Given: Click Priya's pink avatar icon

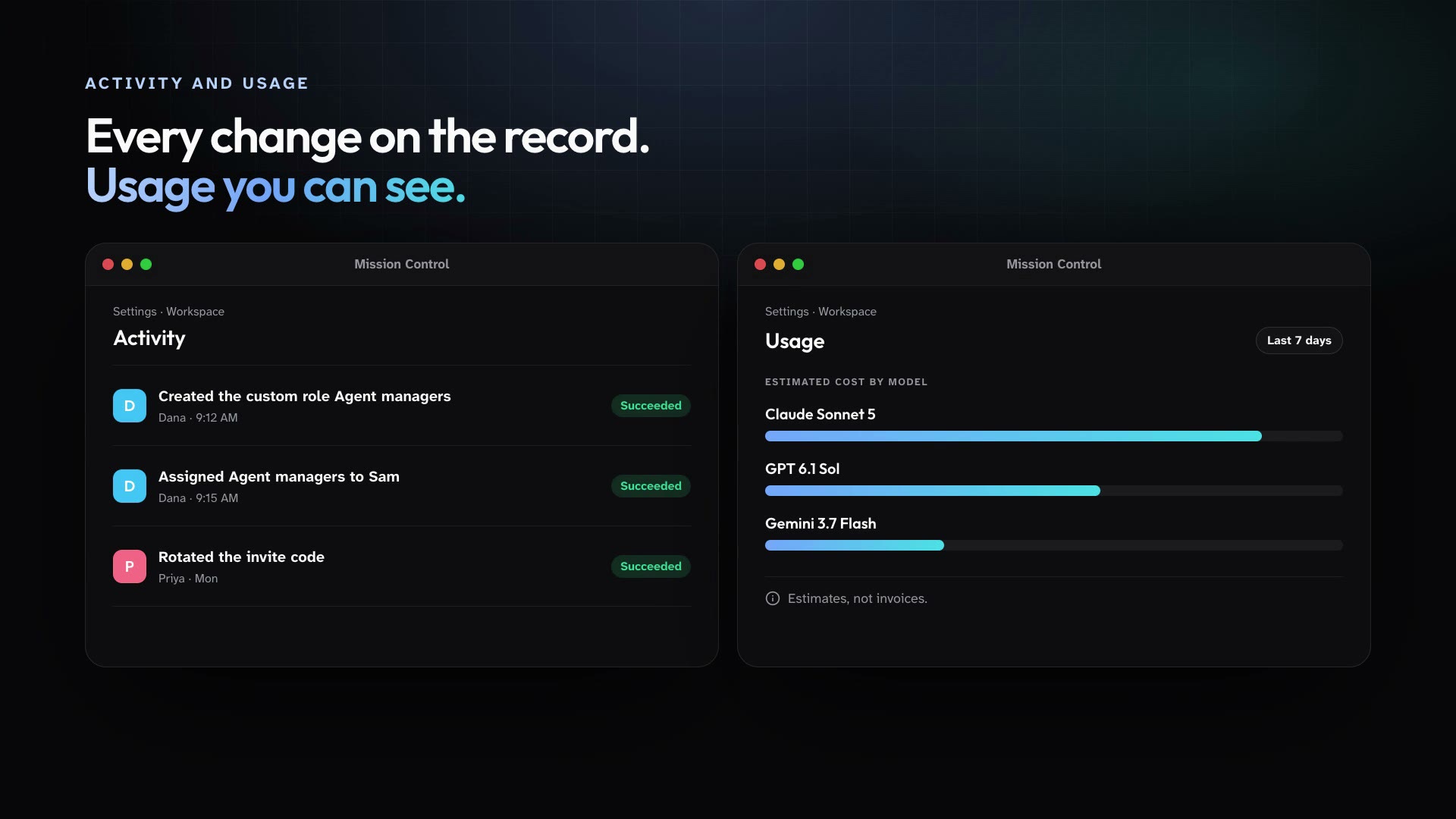Looking at the screenshot, I should [x=130, y=566].
